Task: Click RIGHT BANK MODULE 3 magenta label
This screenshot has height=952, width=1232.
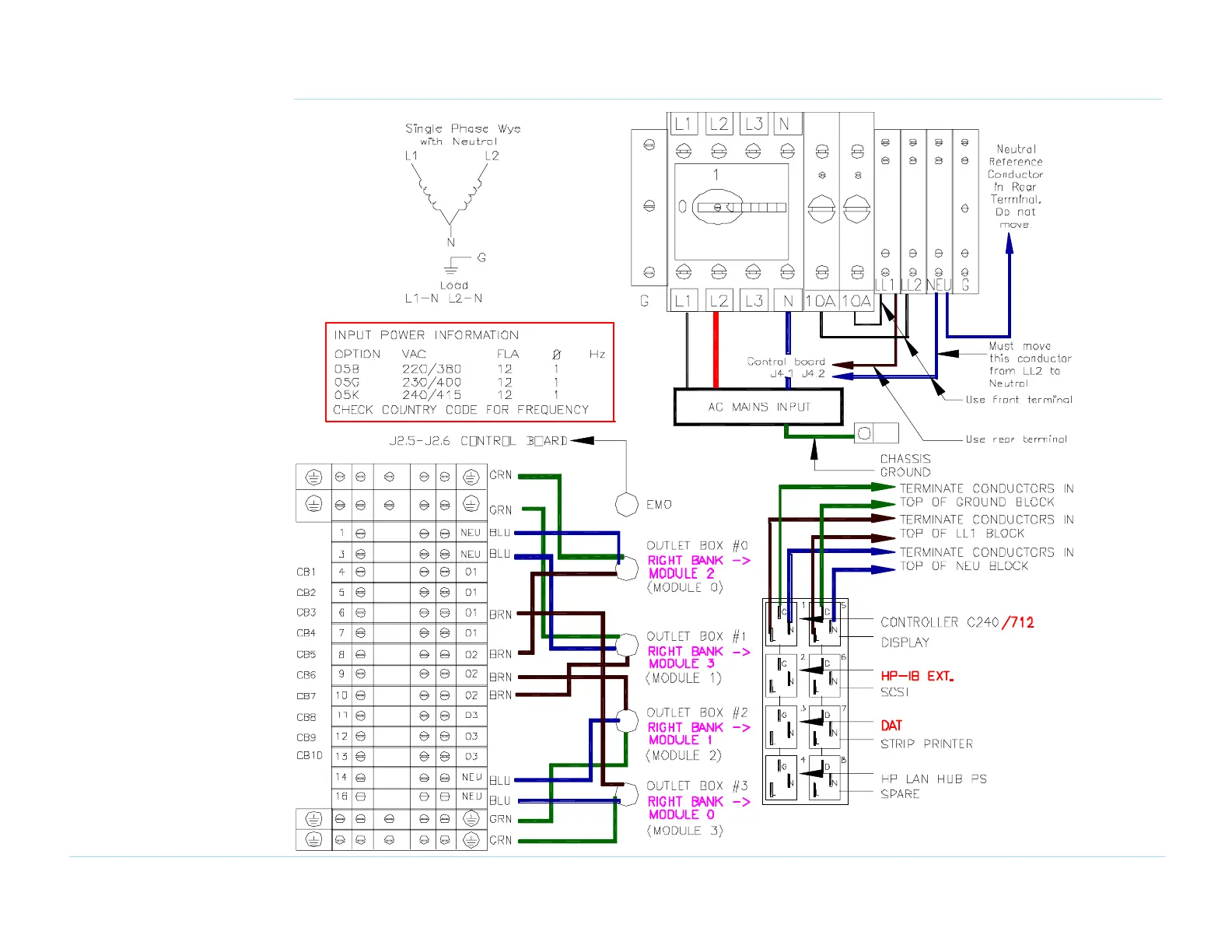Action: (x=698, y=658)
